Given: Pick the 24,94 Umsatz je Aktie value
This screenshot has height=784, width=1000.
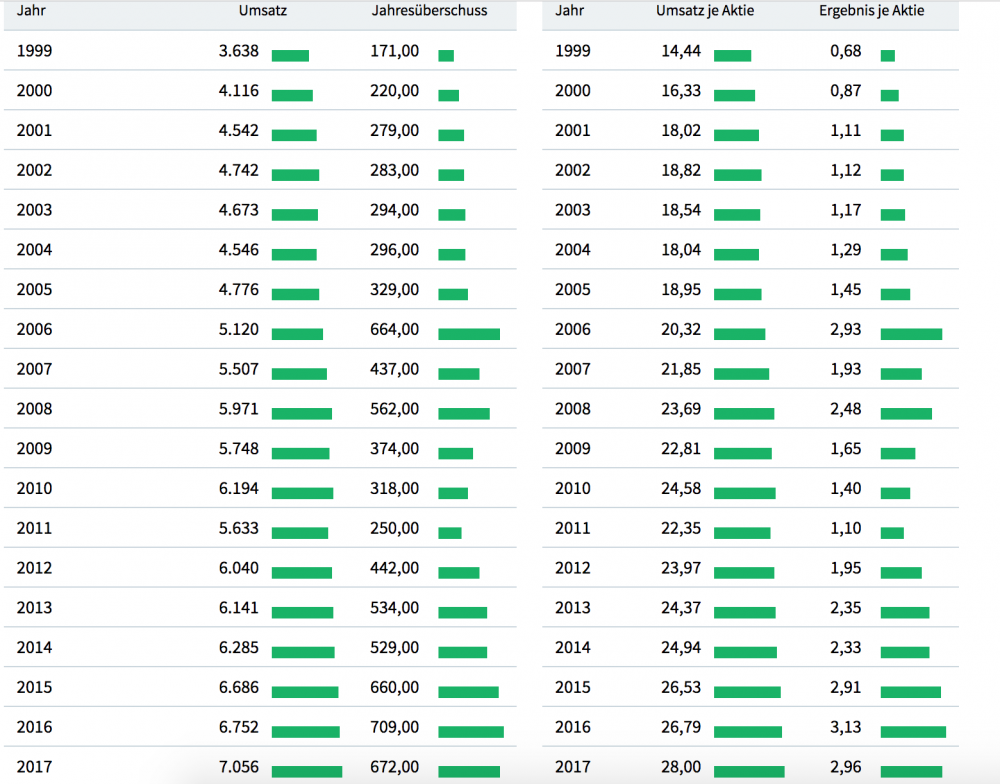Looking at the screenshot, I should coord(681,647).
